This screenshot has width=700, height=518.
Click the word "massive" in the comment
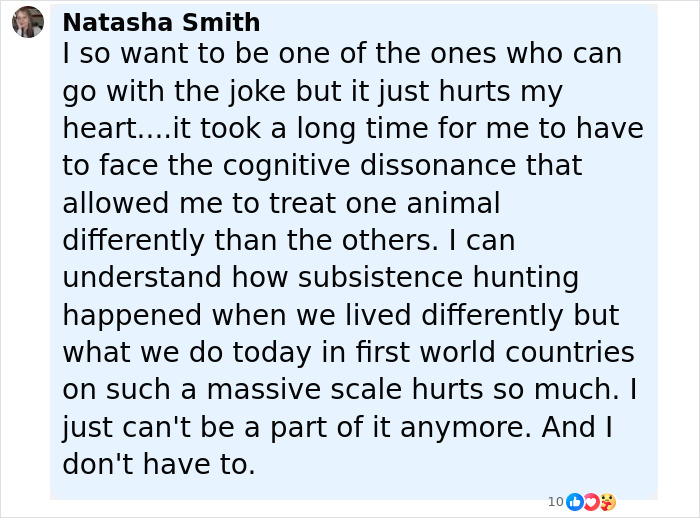(264, 389)
